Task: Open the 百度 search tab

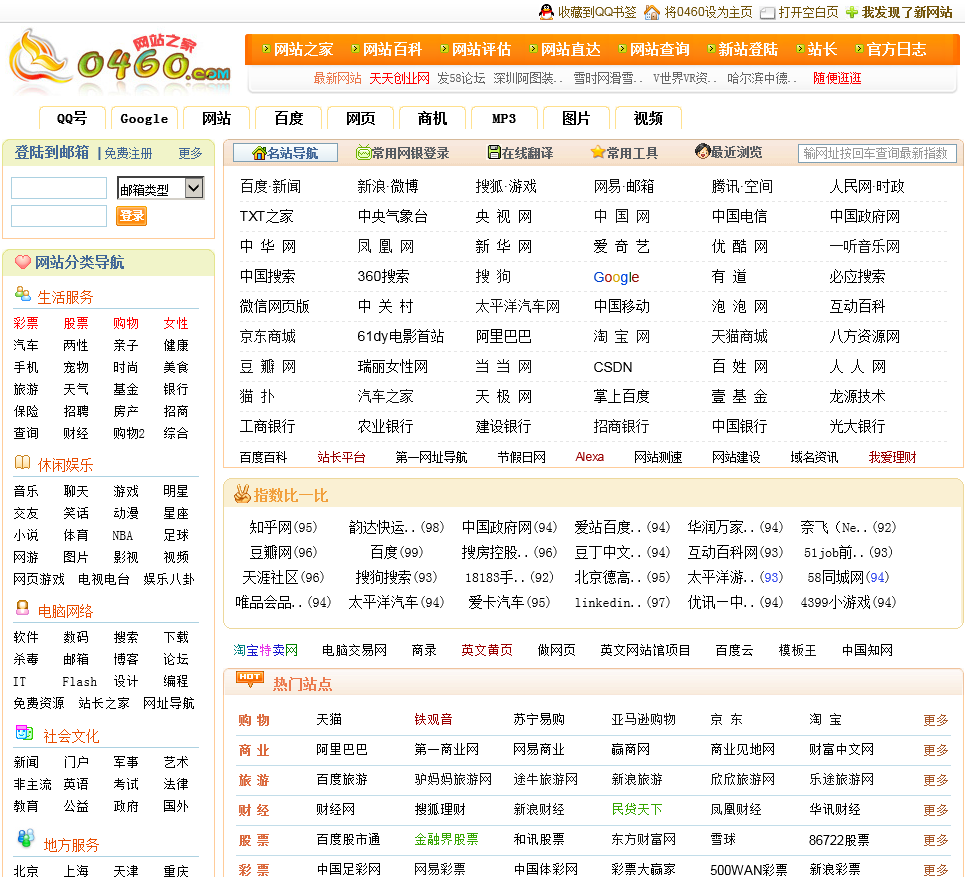Action: click(x=288, y=118)
